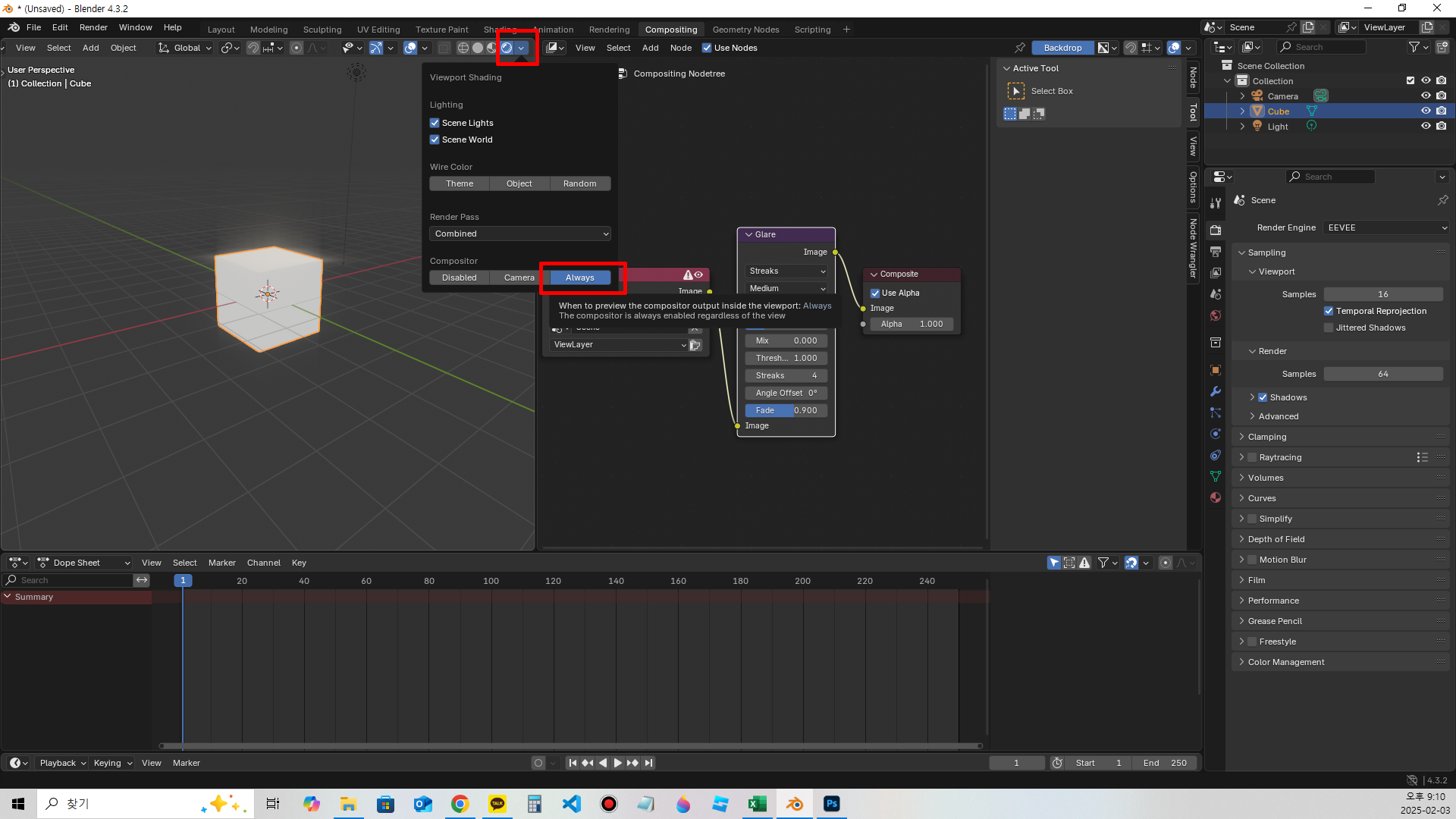Hide the Cube in viewport via eye icon

tap(1426, 111)
